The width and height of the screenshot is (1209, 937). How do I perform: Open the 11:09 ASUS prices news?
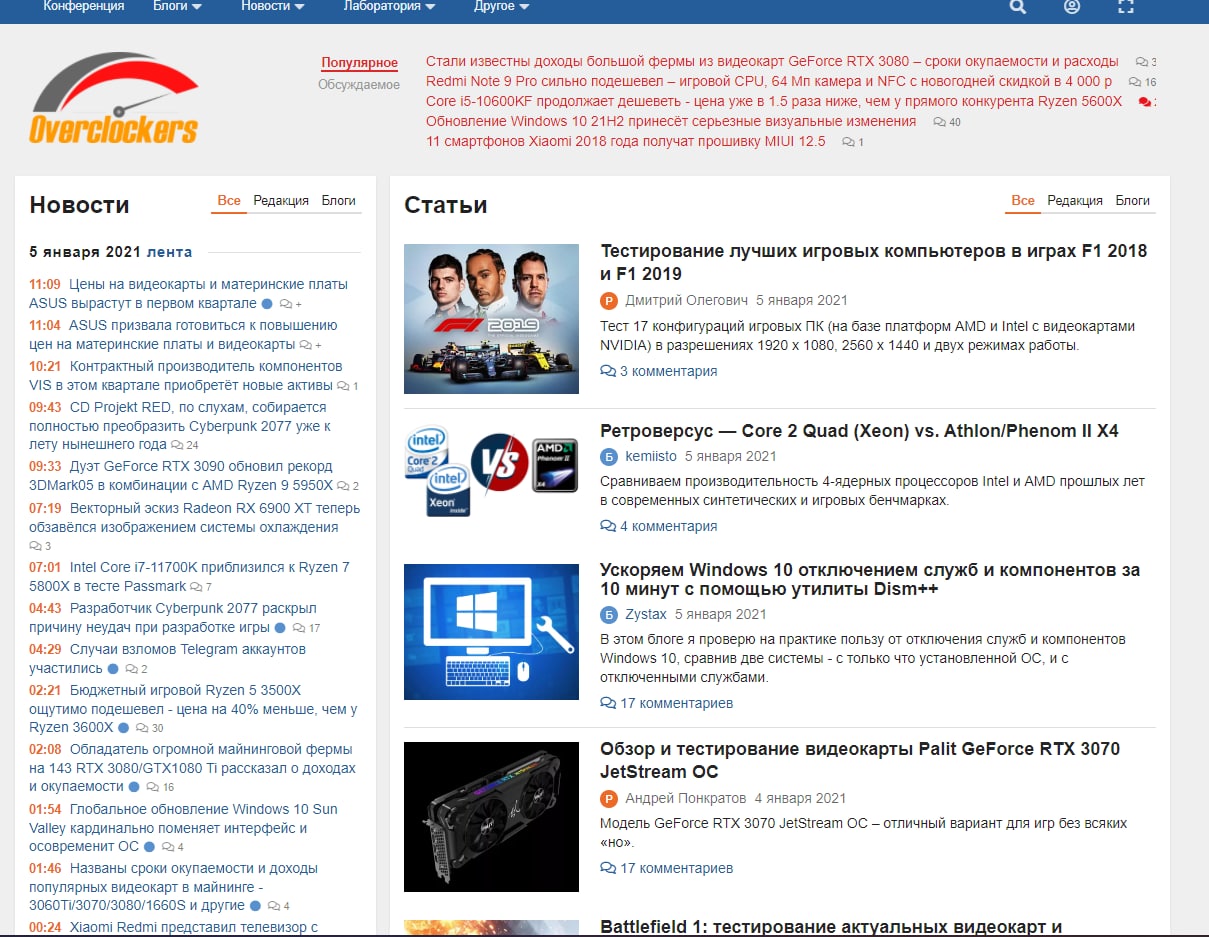(x=188, y=294)
